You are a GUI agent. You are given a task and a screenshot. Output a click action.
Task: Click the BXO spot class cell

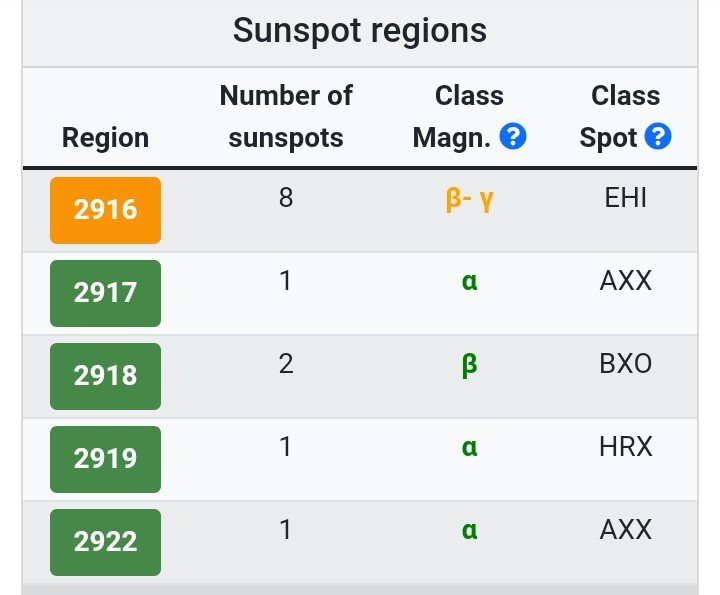point(625,364)
